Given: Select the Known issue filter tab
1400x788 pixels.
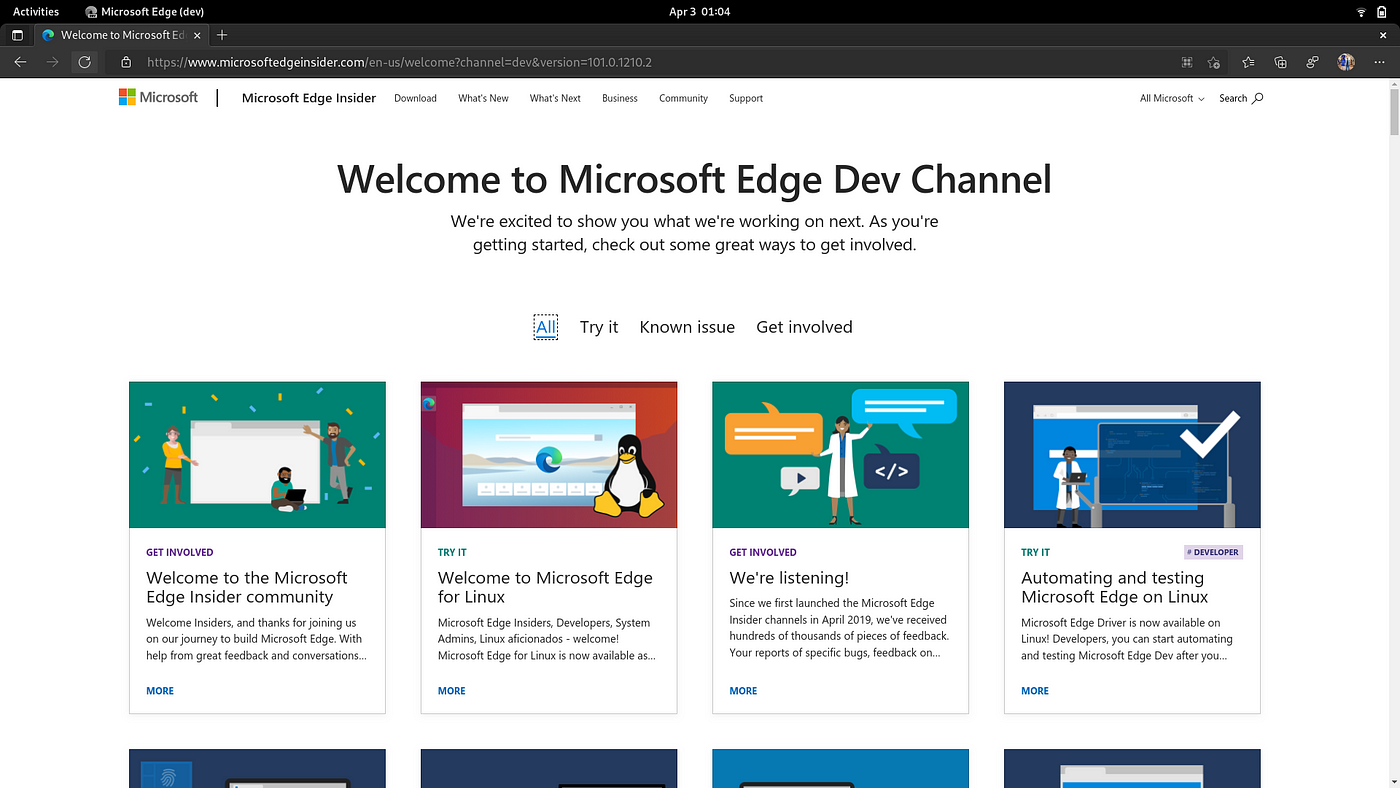Looking at the screenshot, I should [687, 327].
